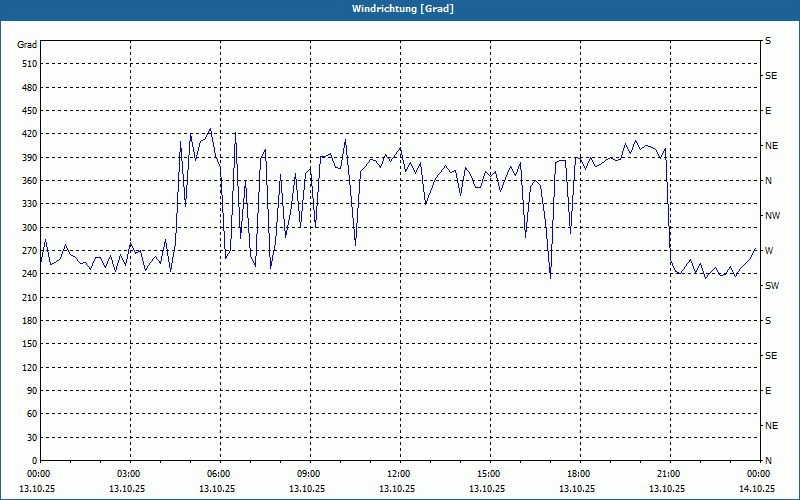Click the 60 degree axis label

point(32,414)
